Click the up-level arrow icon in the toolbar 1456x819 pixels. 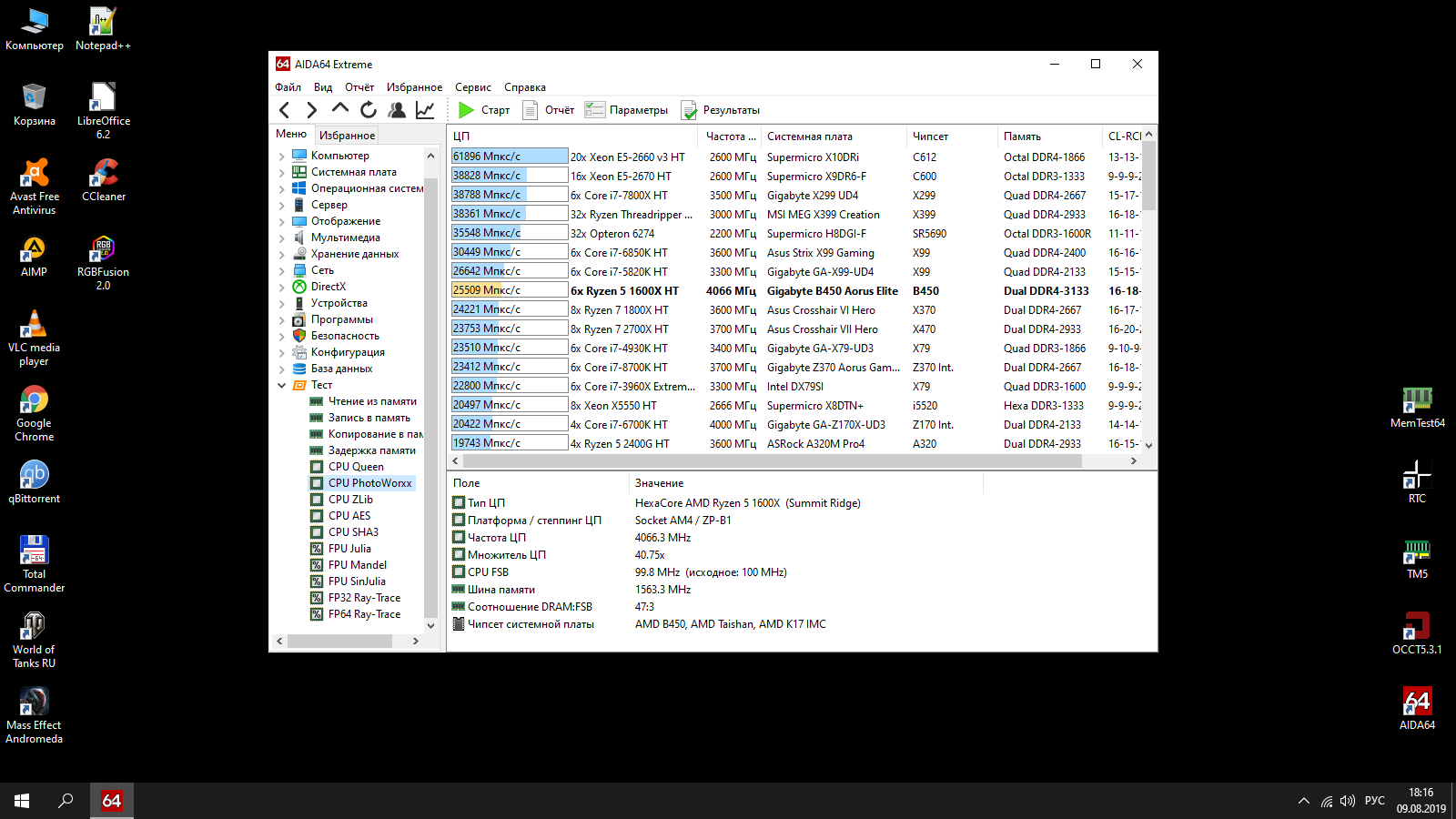[x=340, y=109]
